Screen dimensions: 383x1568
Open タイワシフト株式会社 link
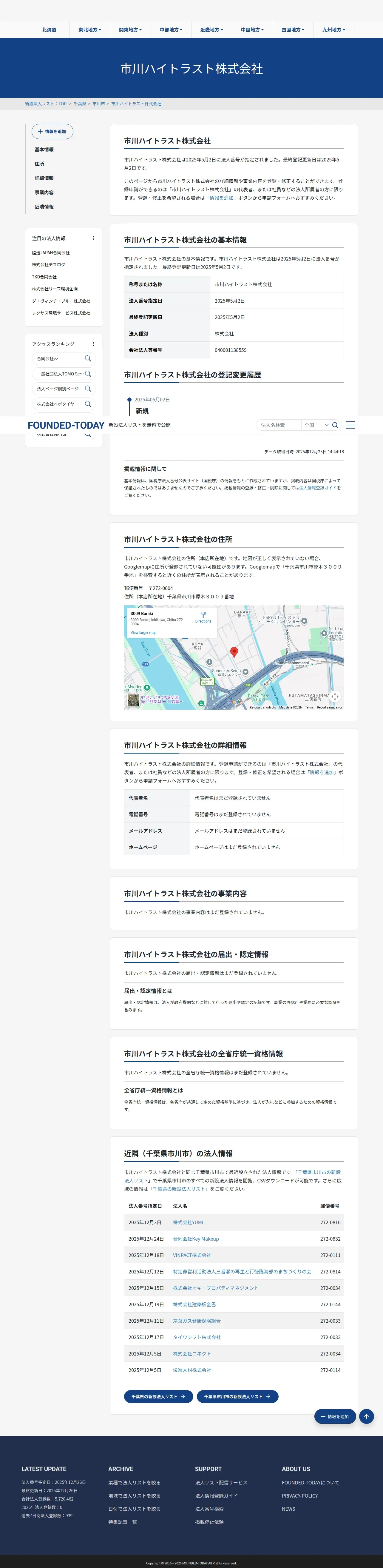point(196,1337)
